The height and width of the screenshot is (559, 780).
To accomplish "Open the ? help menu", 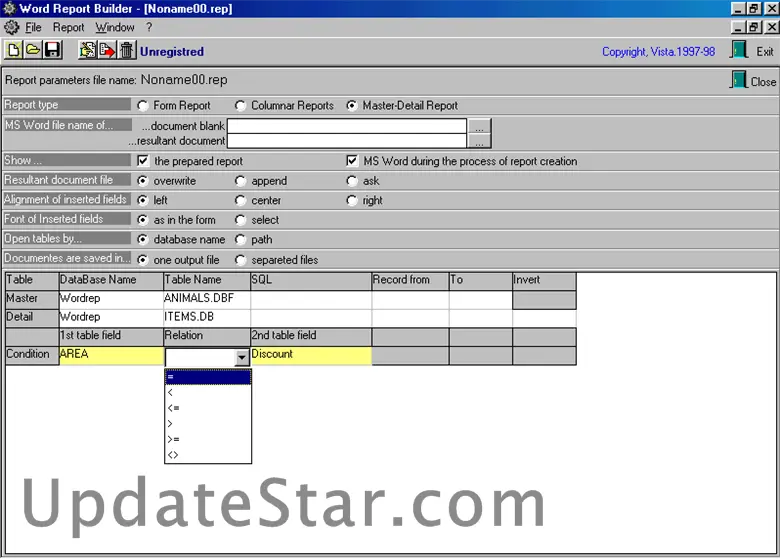I will (149, 27).
